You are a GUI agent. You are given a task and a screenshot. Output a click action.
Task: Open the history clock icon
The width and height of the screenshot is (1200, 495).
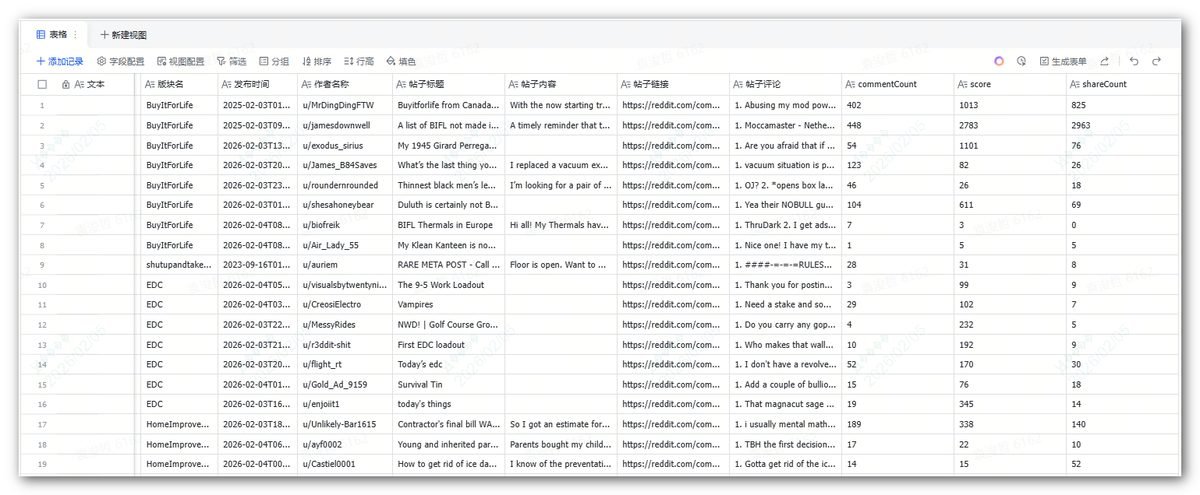click(x=1021, y=61)
